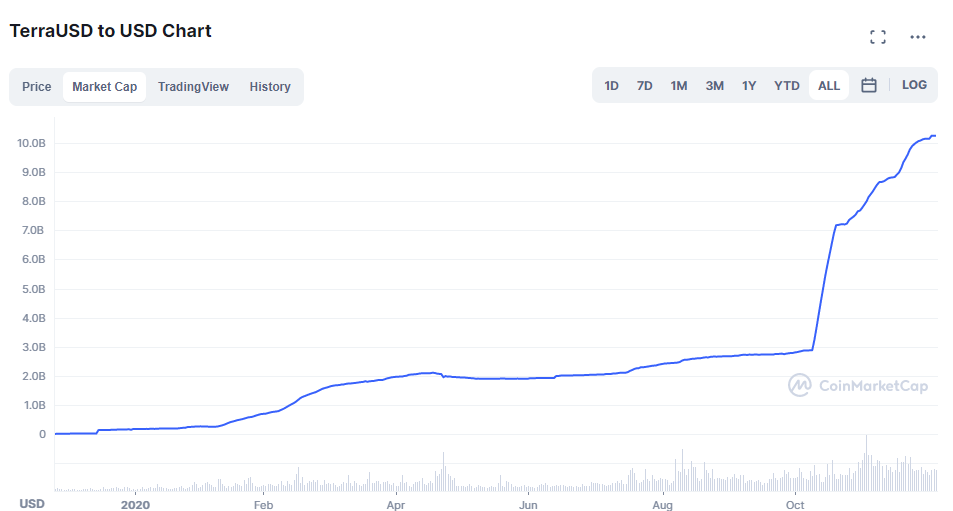Choose the 1M time range
This screenshot has width=953, height=511.
pyautogui.click(x=679, y=86)
